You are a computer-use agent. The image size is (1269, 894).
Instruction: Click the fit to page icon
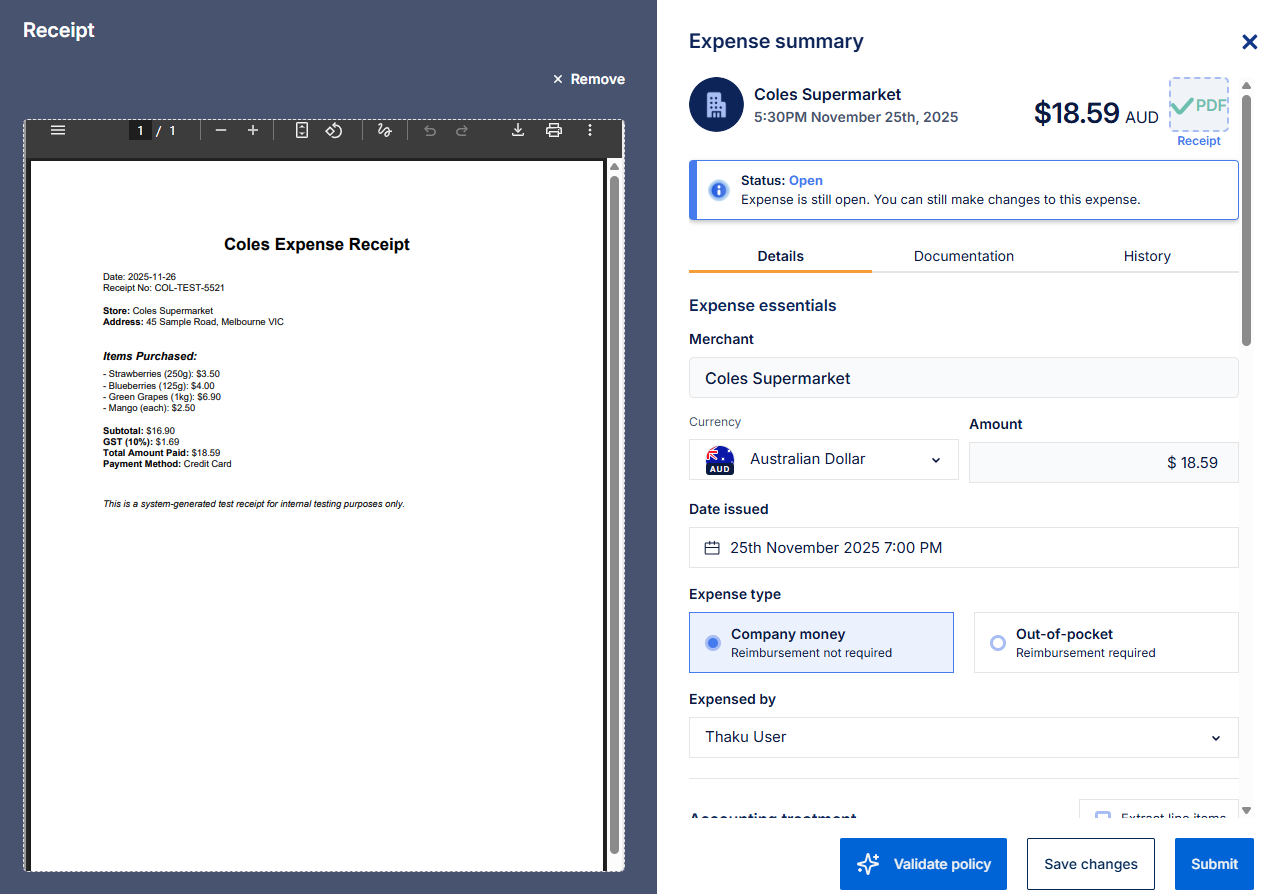coord(302,130)
